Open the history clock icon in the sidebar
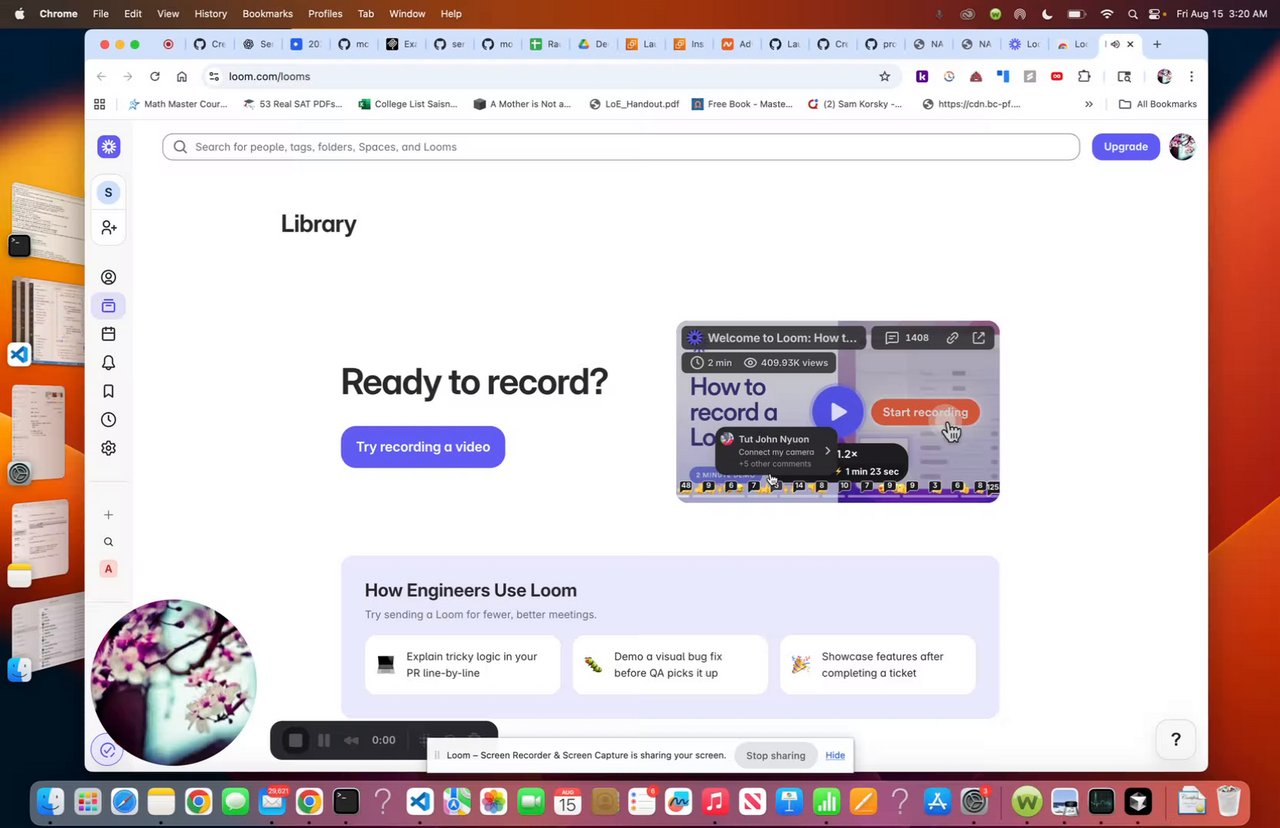Image resolution: width=1280 pixels, height=828 pixels. 109,420
